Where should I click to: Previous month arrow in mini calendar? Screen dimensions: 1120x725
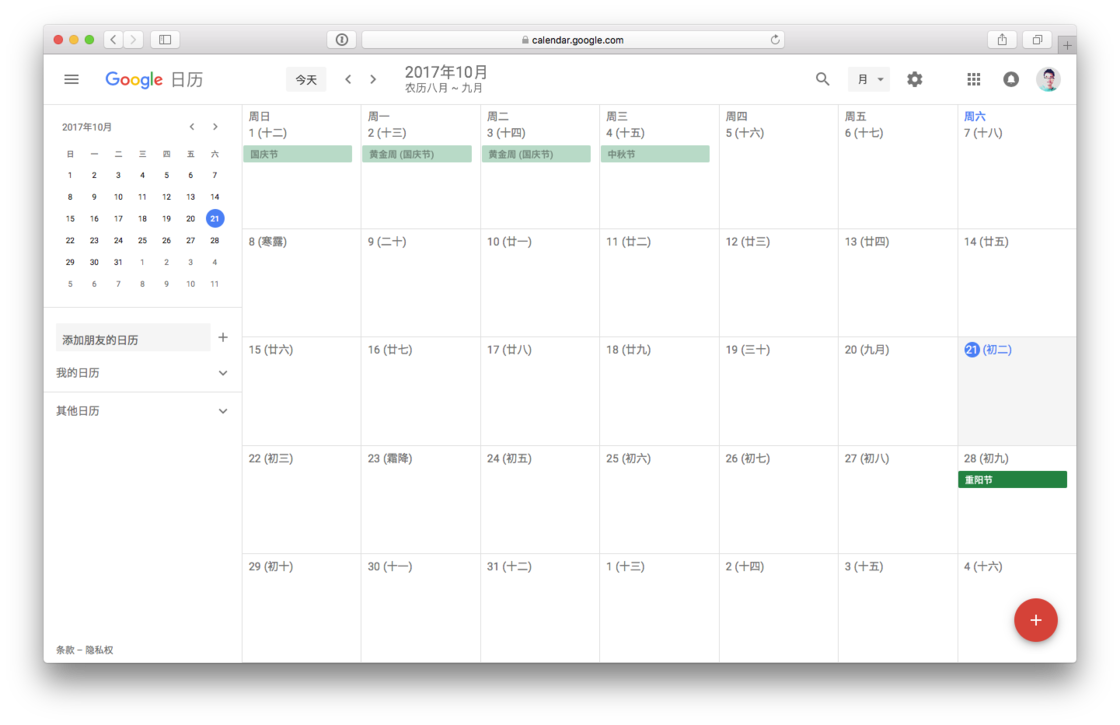click(x=191, y=126)
